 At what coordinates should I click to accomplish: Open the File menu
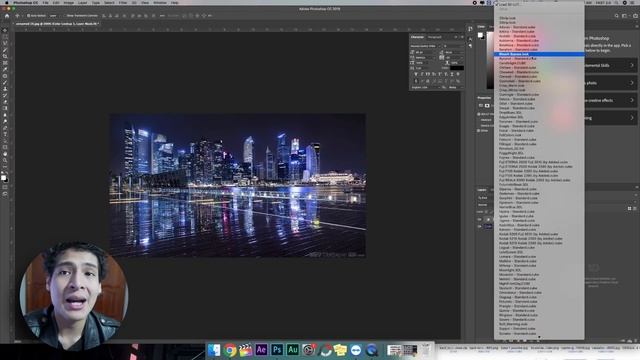pos(45,2)
